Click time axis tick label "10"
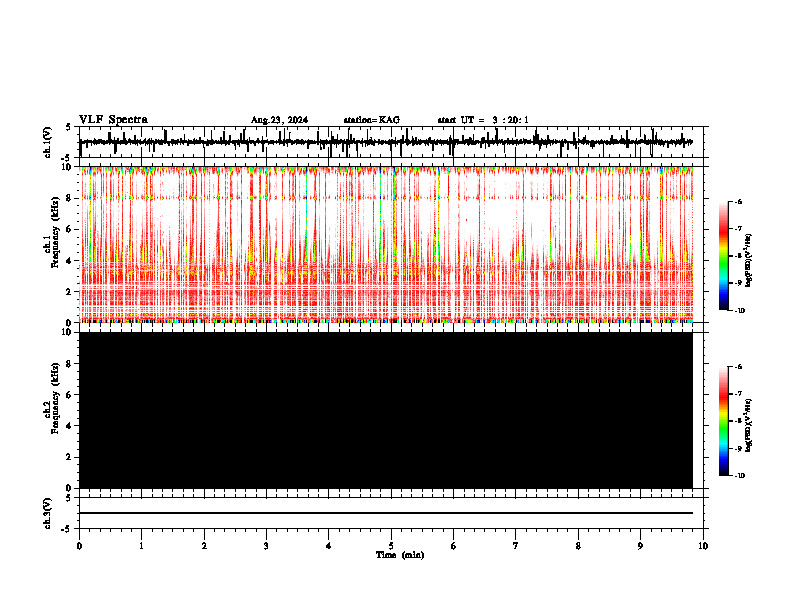 point(703,546)
